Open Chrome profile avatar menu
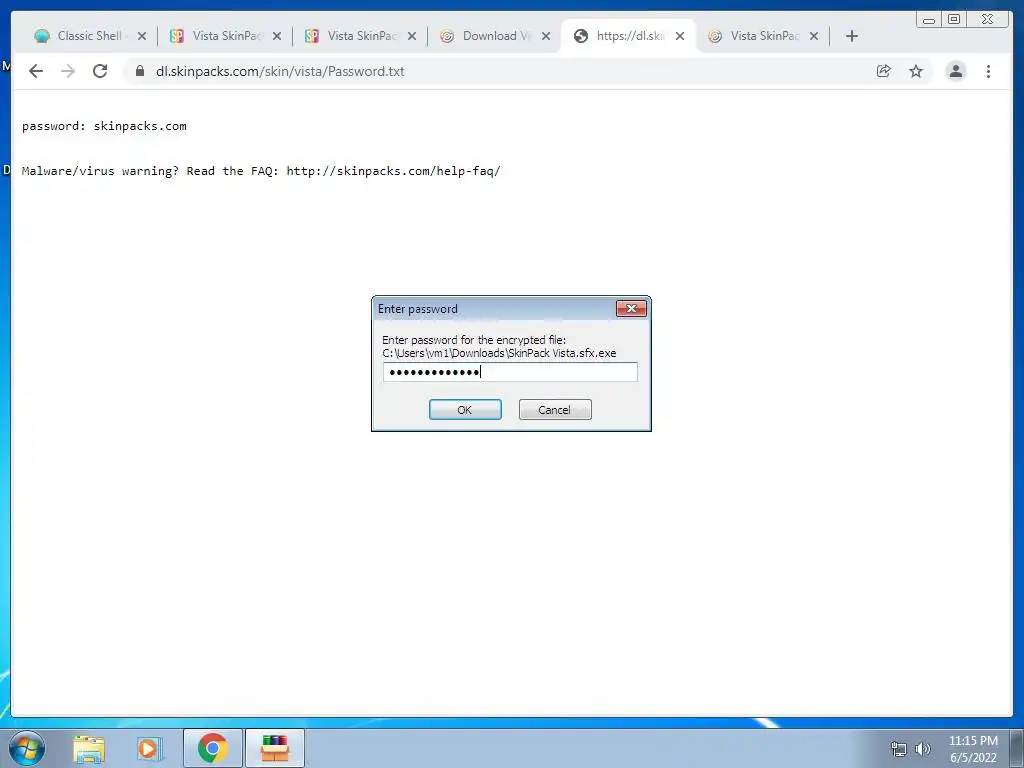Viewport: 1024px width, 768px height. pyautogui.click(x=956, y=71)
